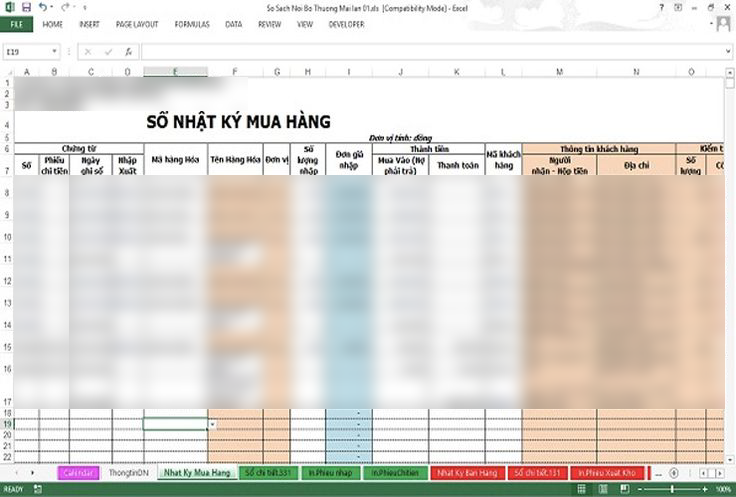The image size is (736, 497).
Task: Switch to the VIEW ribbon tab
Action: pyautogui.click(x=305, y=24)
